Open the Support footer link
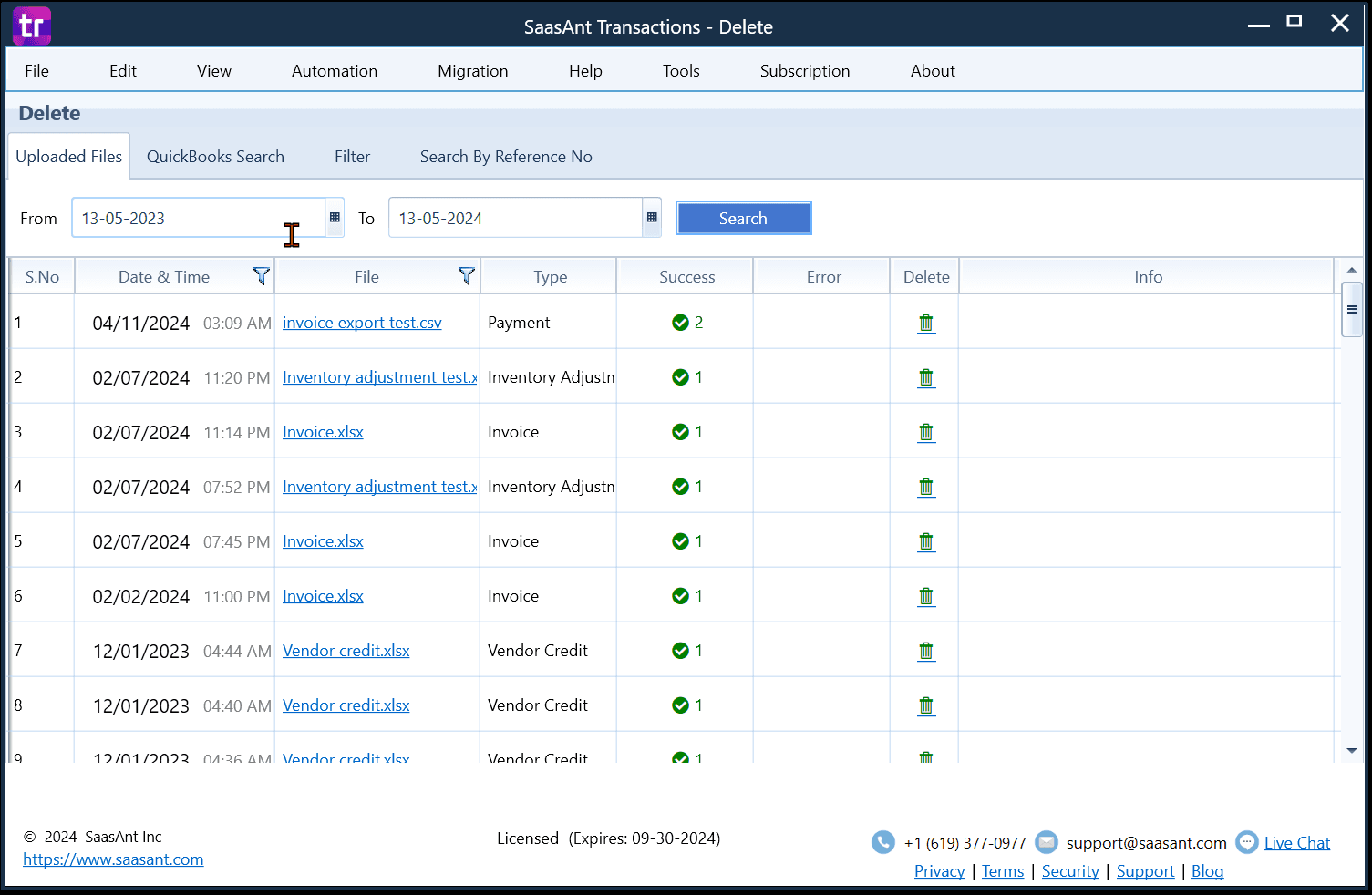 click(x=1146, y=871)
